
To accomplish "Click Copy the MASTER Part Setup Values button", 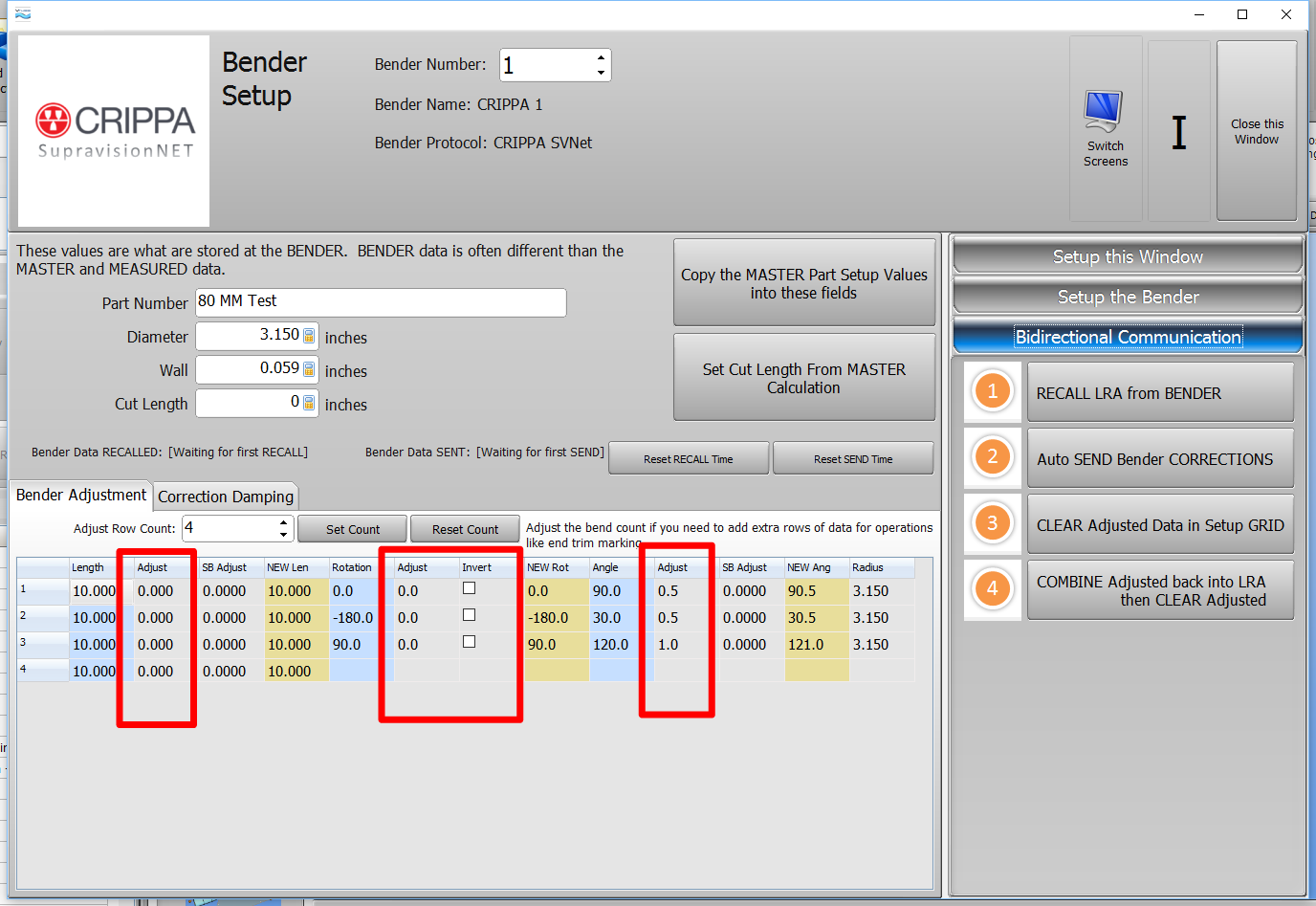I will (x=803, y=283).
